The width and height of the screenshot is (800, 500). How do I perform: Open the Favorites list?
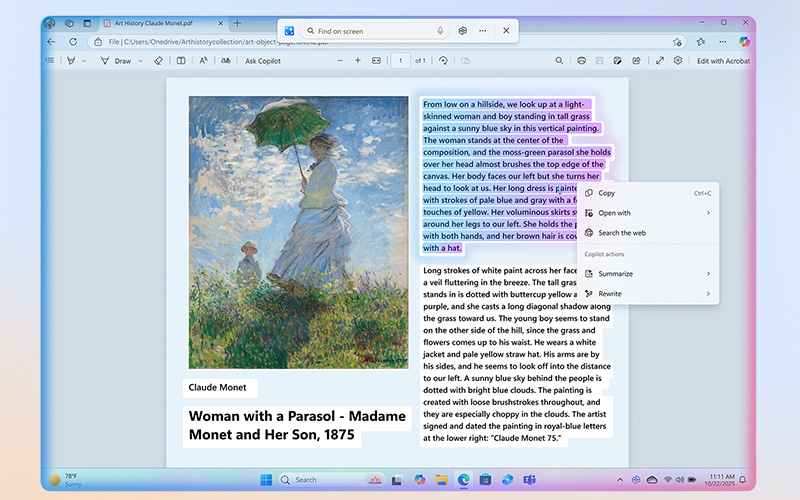pyautogui.click(x=701, y=42)
